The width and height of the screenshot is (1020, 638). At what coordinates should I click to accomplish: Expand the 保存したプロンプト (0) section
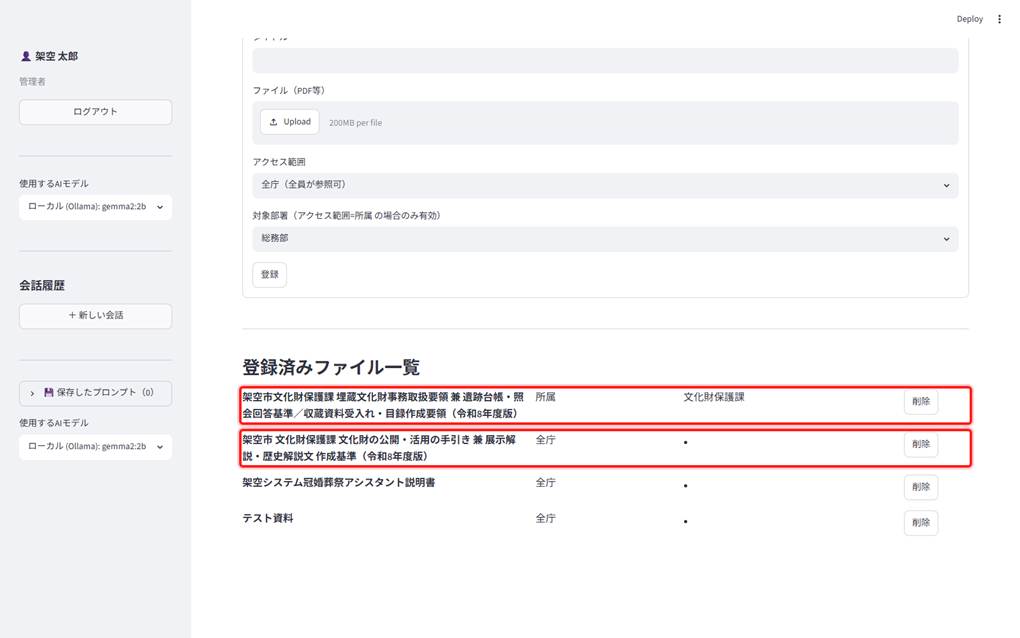(96, 393)
